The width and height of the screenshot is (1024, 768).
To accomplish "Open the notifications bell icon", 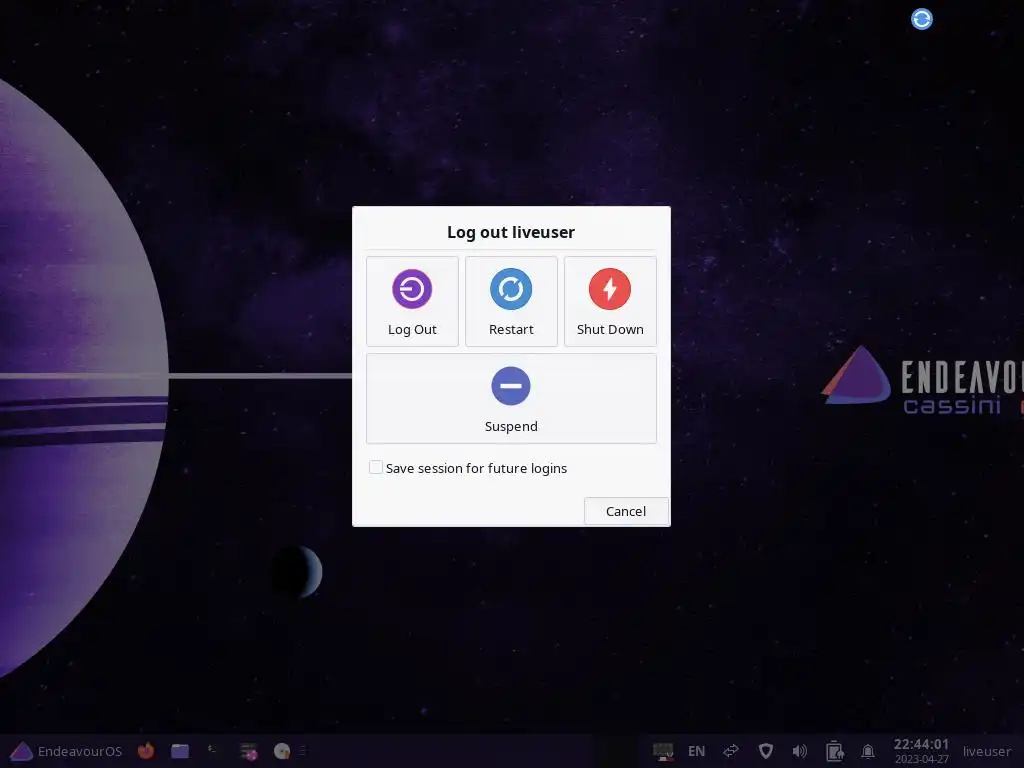I will (x=868, y=751).
